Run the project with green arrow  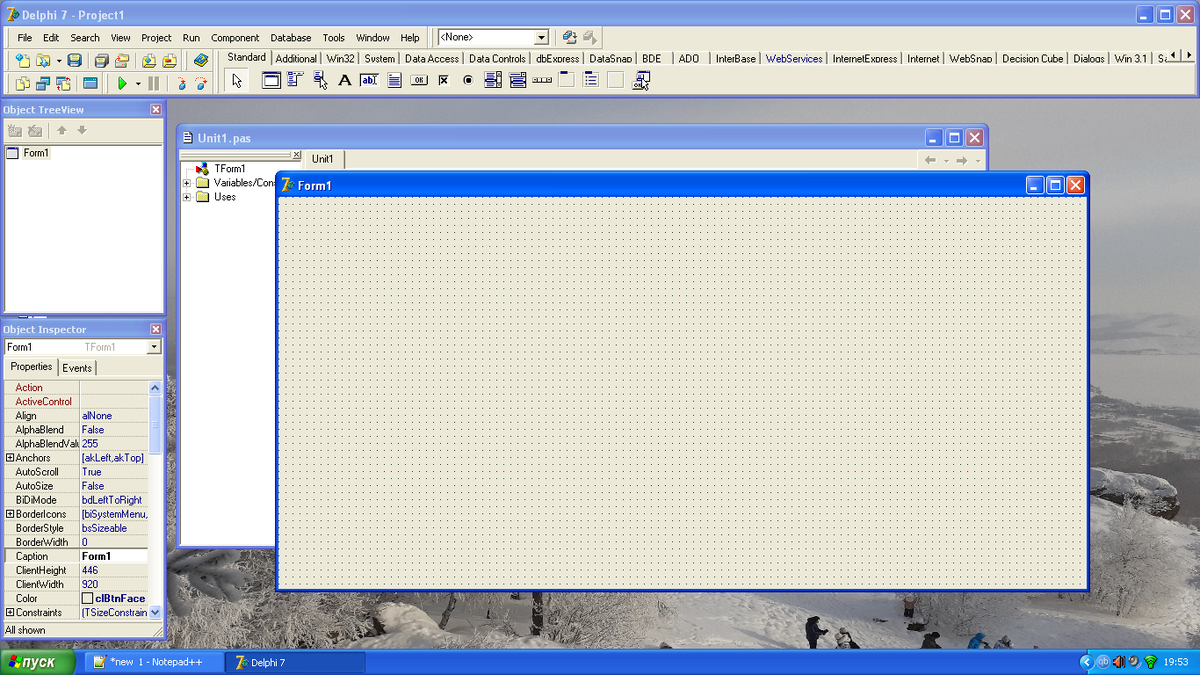coord(122,83)
